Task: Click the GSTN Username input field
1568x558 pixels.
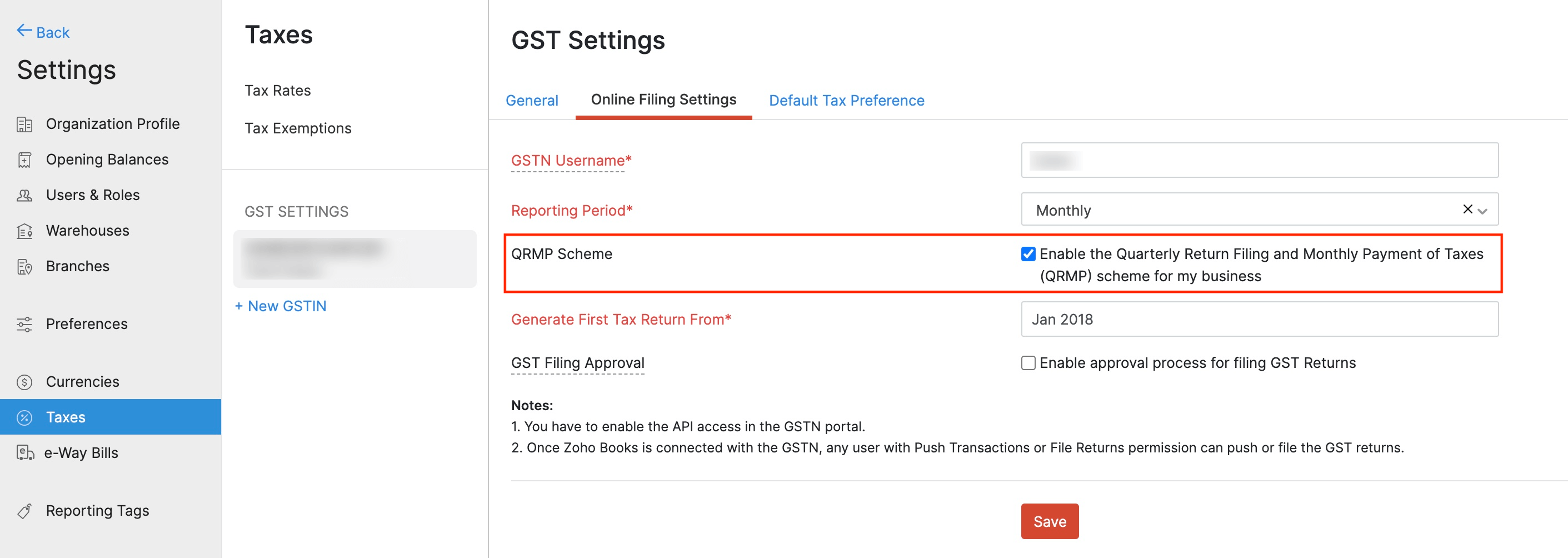Action: tap(1259, 160)
